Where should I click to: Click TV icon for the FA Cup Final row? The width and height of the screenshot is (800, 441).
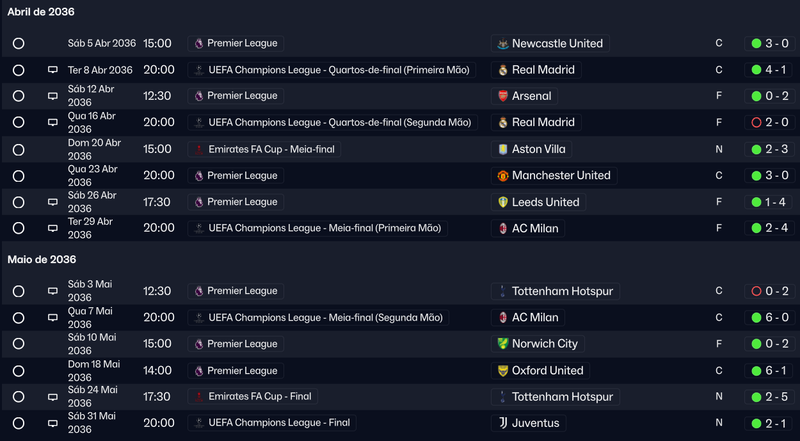53,397
